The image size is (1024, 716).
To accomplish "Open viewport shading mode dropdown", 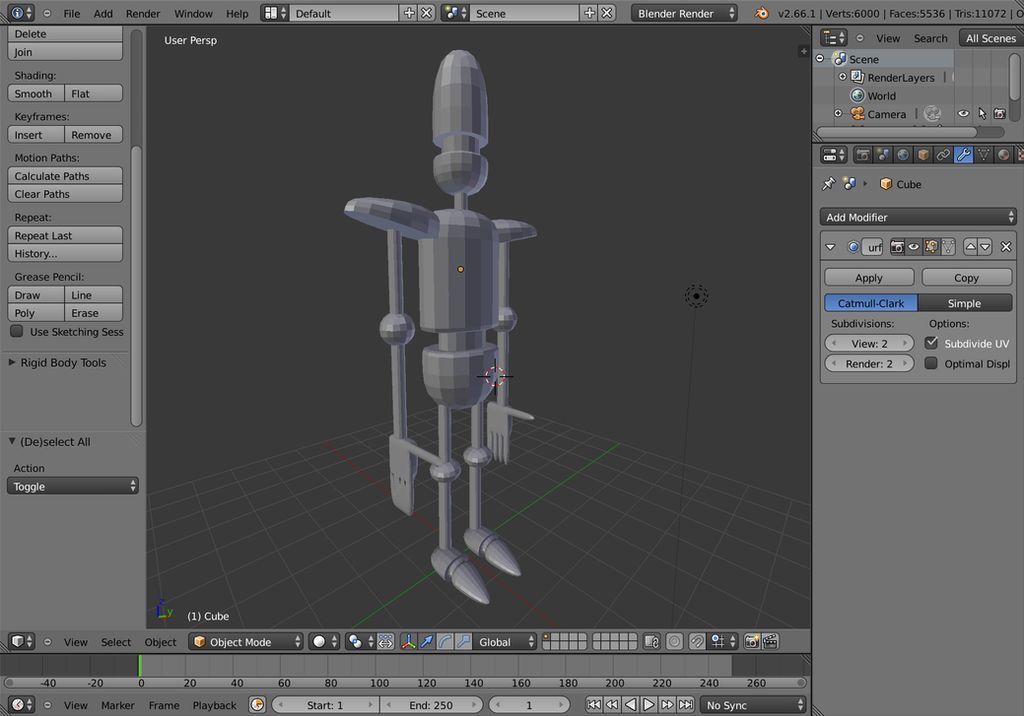I will click(x=325, y=642).
